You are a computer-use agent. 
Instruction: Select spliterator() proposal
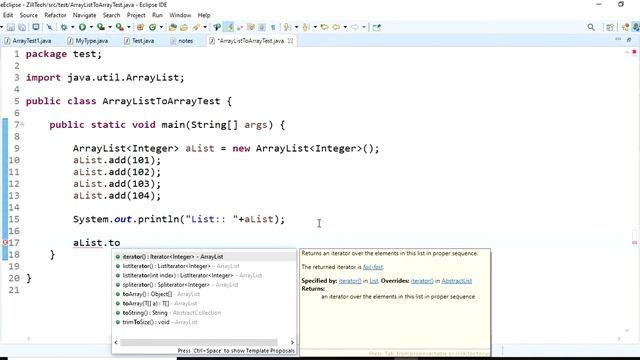pos(204,284)
